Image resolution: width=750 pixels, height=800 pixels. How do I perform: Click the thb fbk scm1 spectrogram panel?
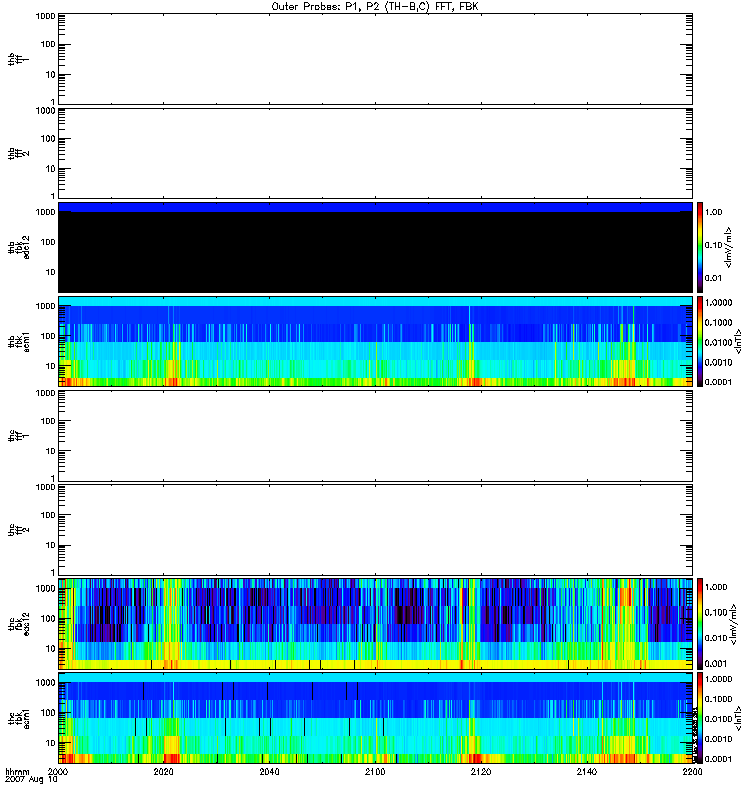click(374, 341)
